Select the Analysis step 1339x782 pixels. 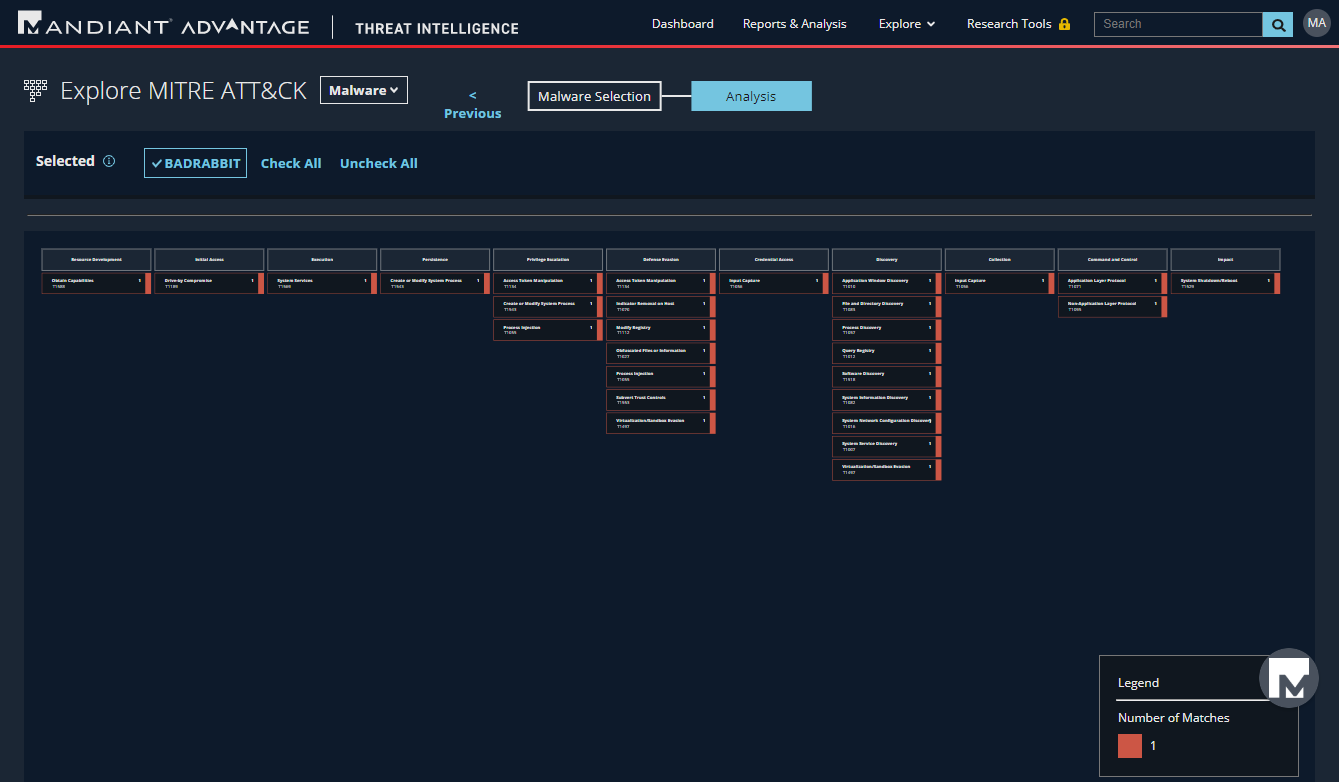(751, 96)
